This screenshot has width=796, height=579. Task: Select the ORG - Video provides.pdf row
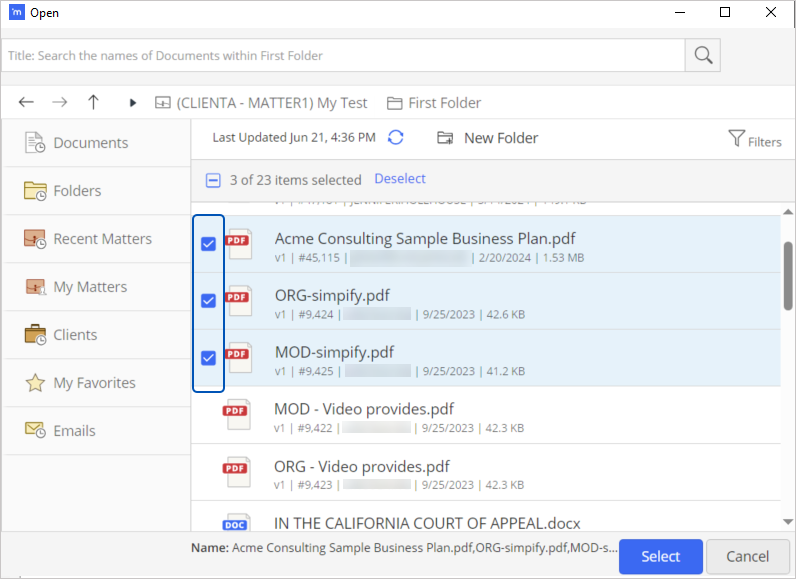486,472
